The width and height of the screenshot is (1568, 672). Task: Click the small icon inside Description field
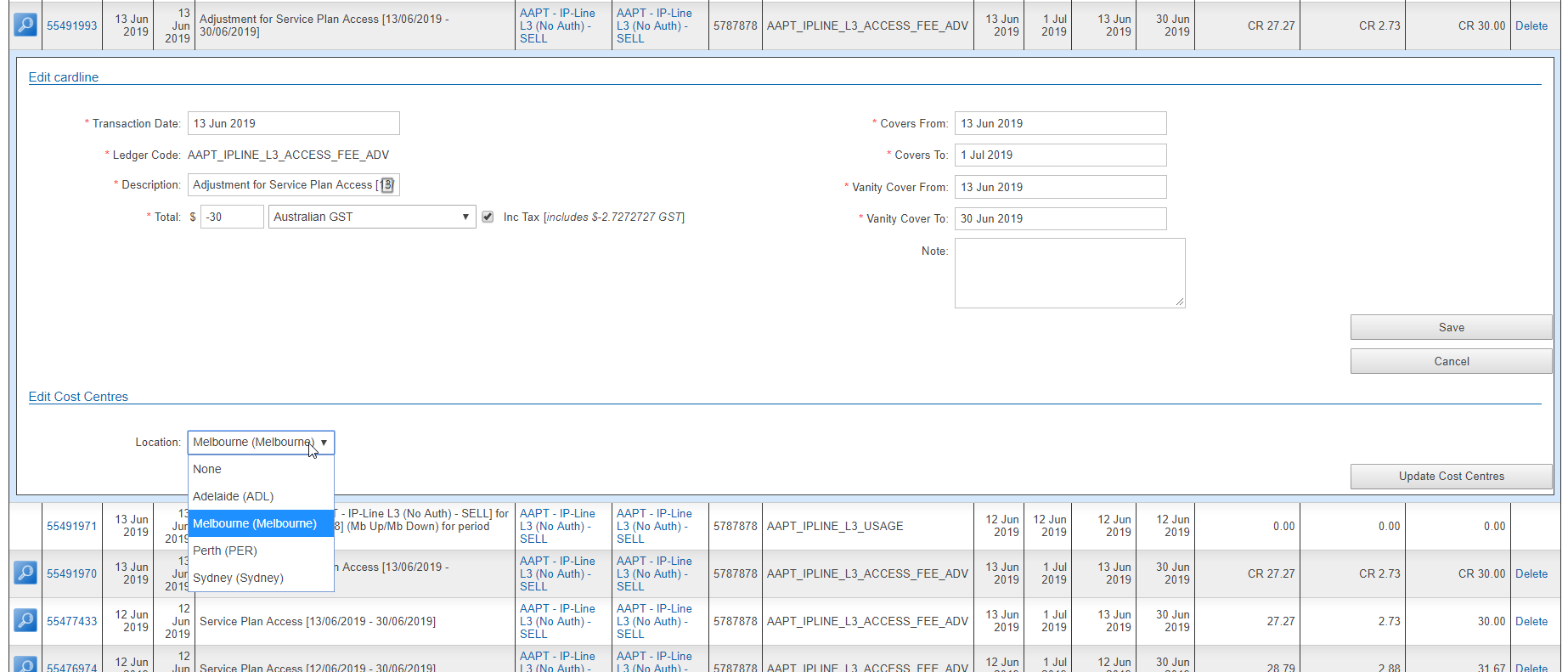387,185
